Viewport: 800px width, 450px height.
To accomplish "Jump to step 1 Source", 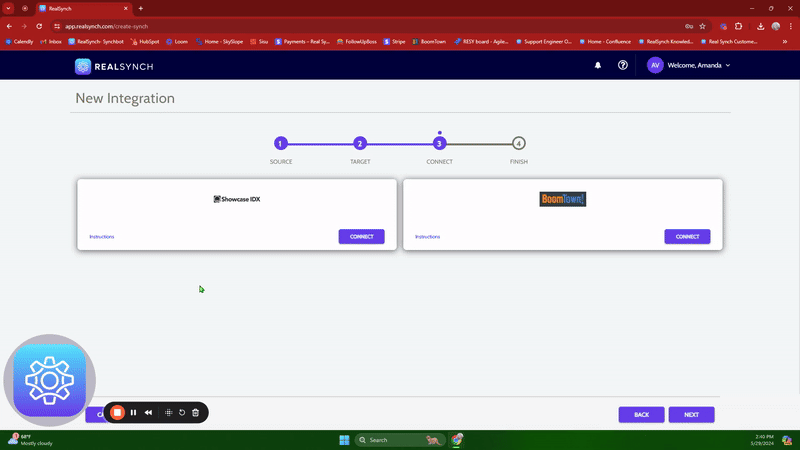I will [x=281, y=143].
